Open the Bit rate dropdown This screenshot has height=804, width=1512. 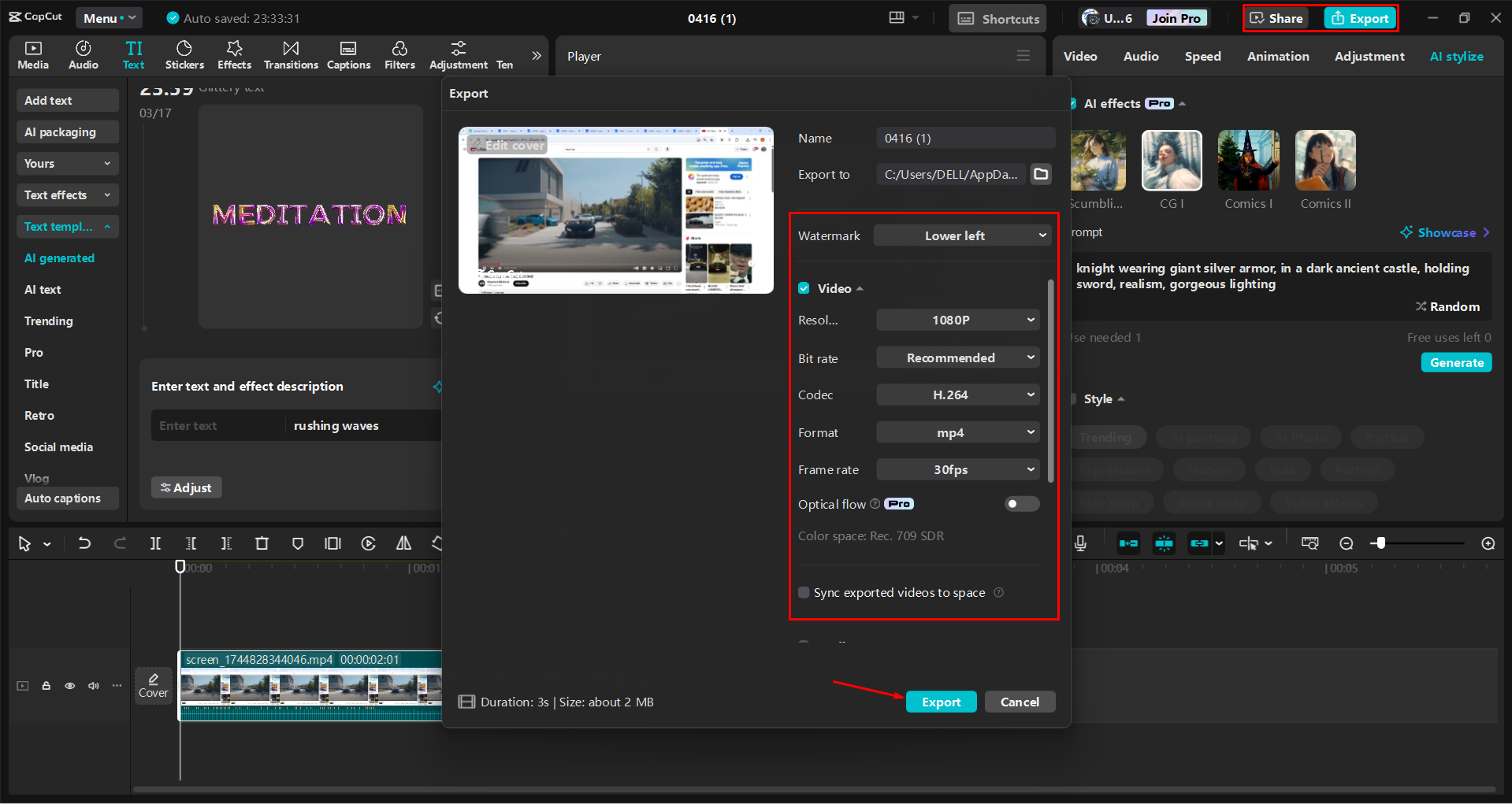point(958,358)
